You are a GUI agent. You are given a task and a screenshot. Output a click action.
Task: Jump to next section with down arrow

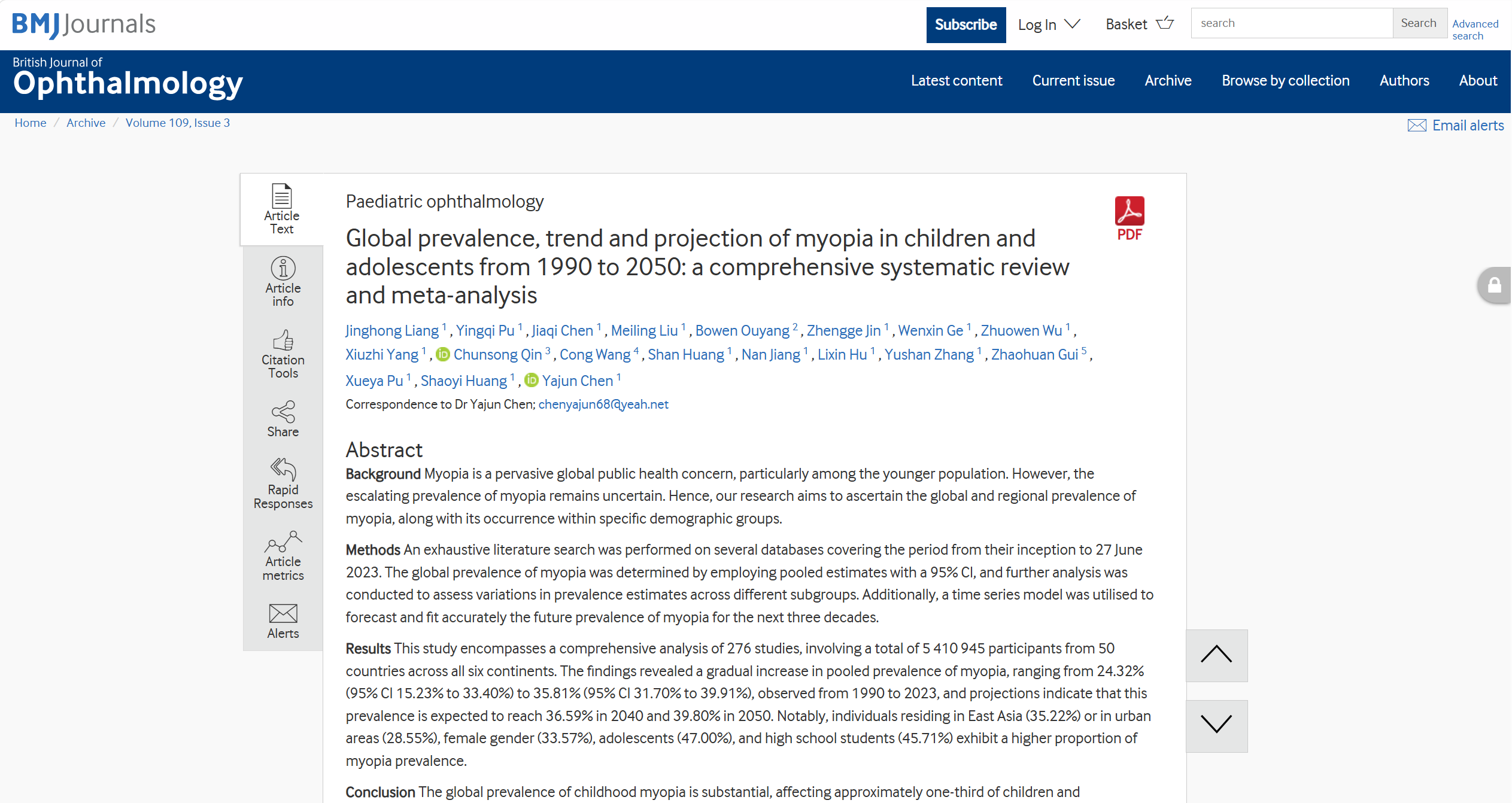[1216, 725]
